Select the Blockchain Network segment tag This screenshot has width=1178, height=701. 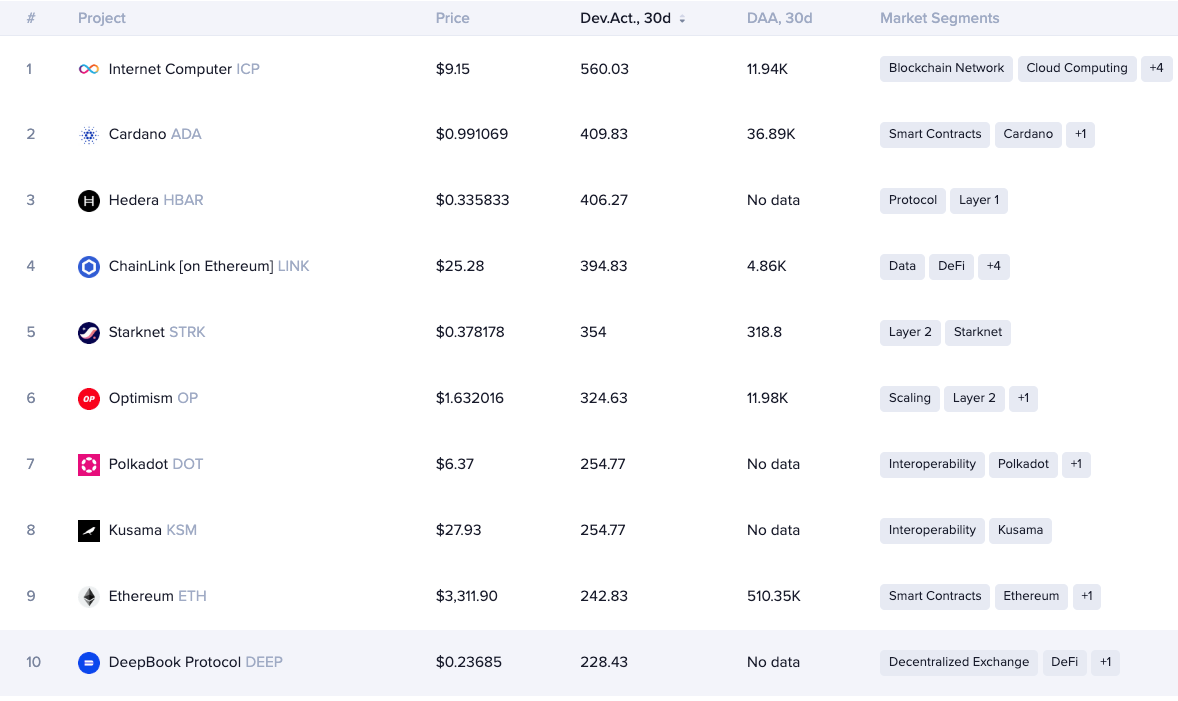click(946, 68)
